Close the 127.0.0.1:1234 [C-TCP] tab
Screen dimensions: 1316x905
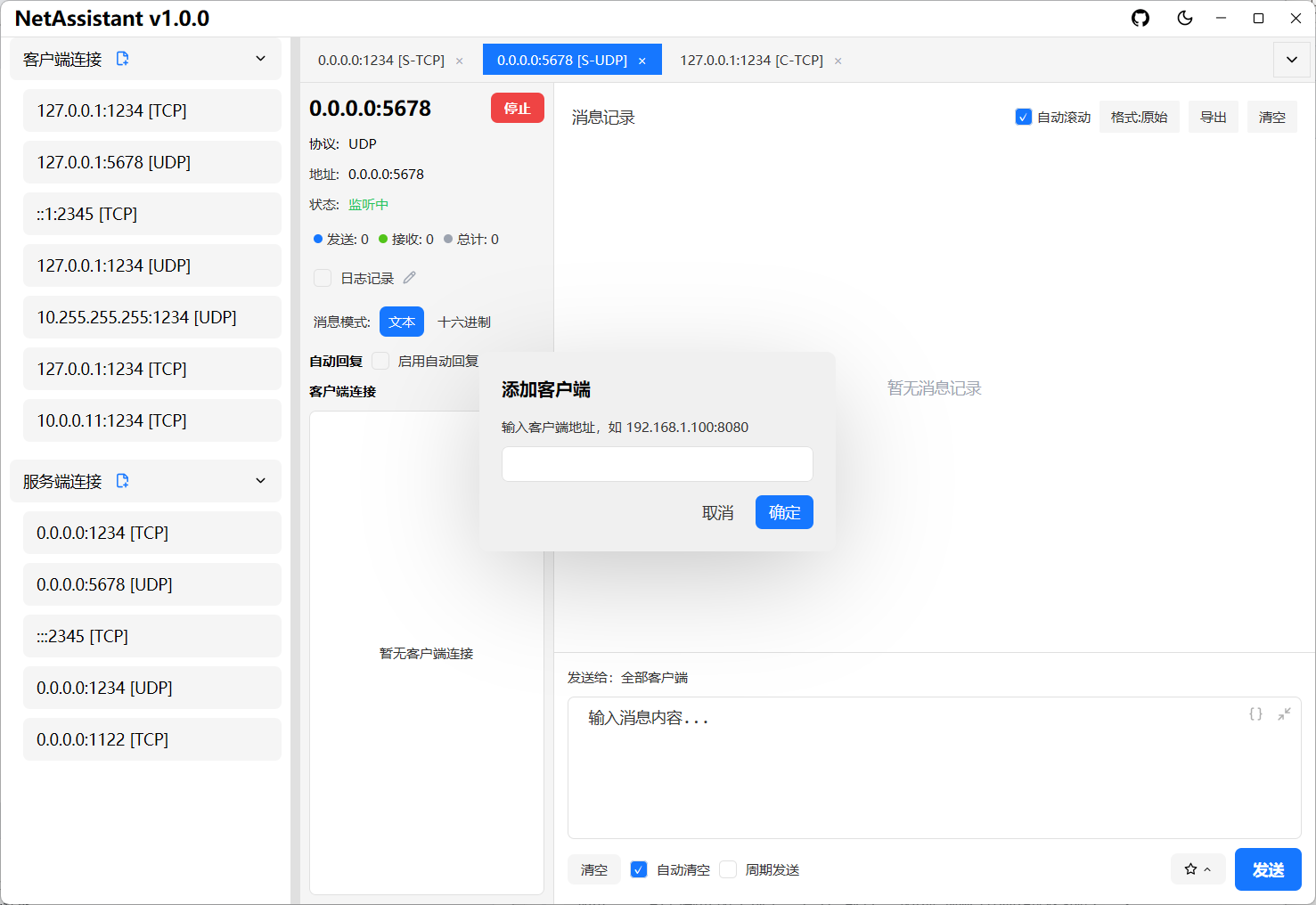click(x=838, y=61)
